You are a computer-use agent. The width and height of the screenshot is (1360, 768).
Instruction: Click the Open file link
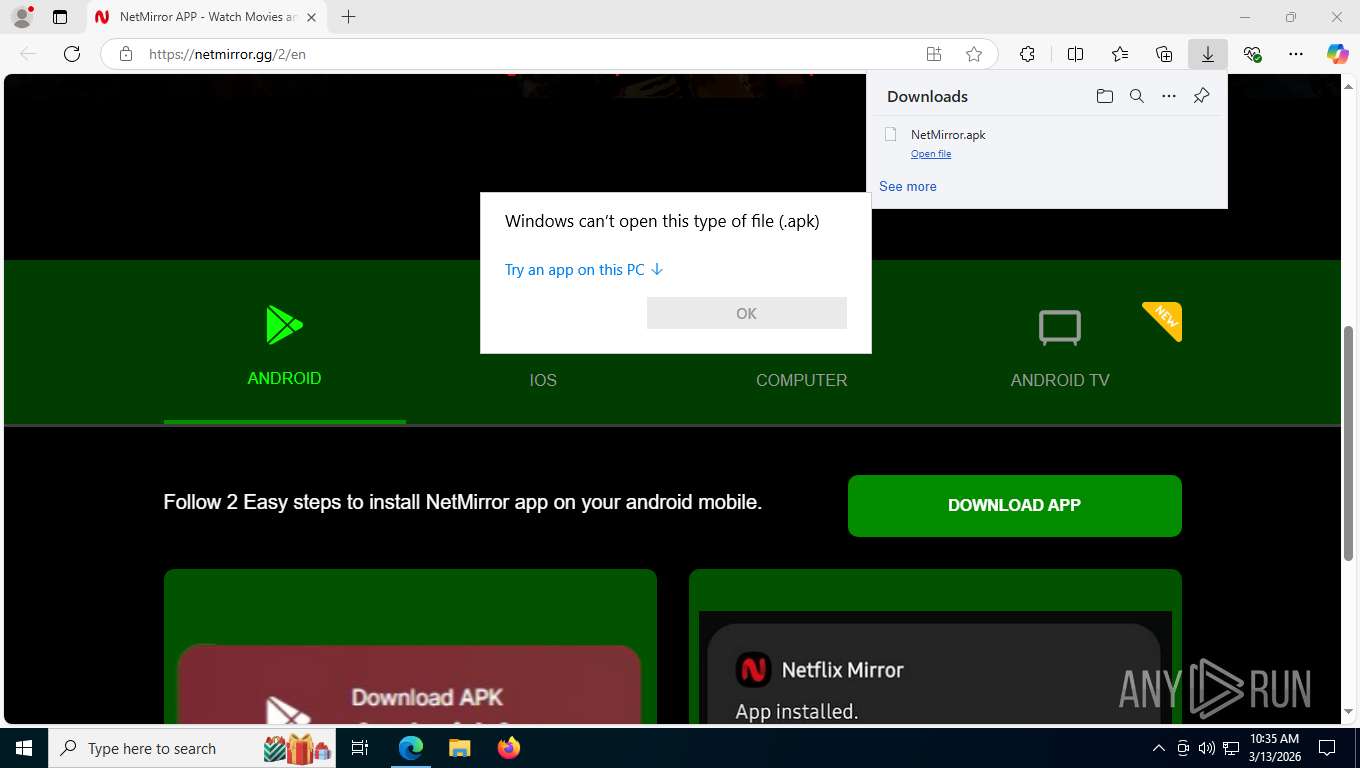(931, 154)
